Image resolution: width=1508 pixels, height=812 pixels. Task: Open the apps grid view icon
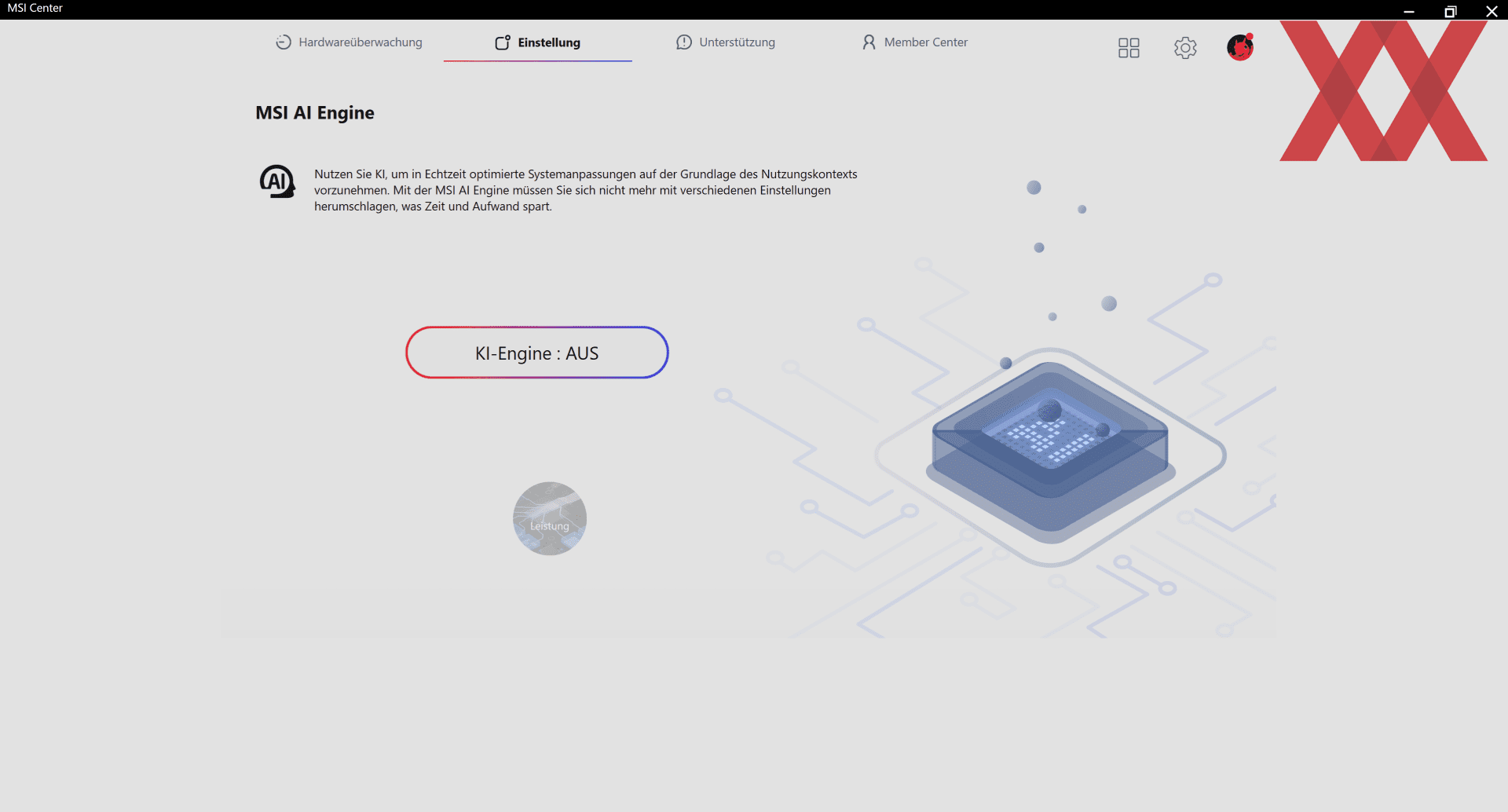[1129, 48]
